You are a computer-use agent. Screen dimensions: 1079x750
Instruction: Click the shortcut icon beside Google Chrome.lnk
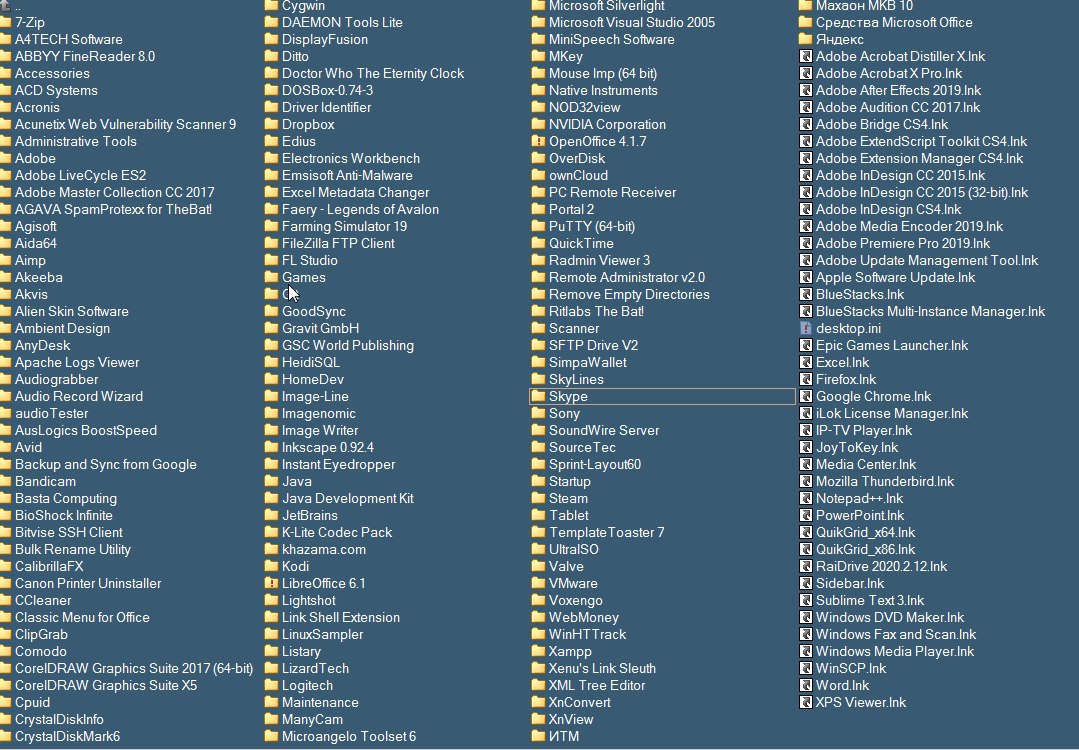(805, 396)
